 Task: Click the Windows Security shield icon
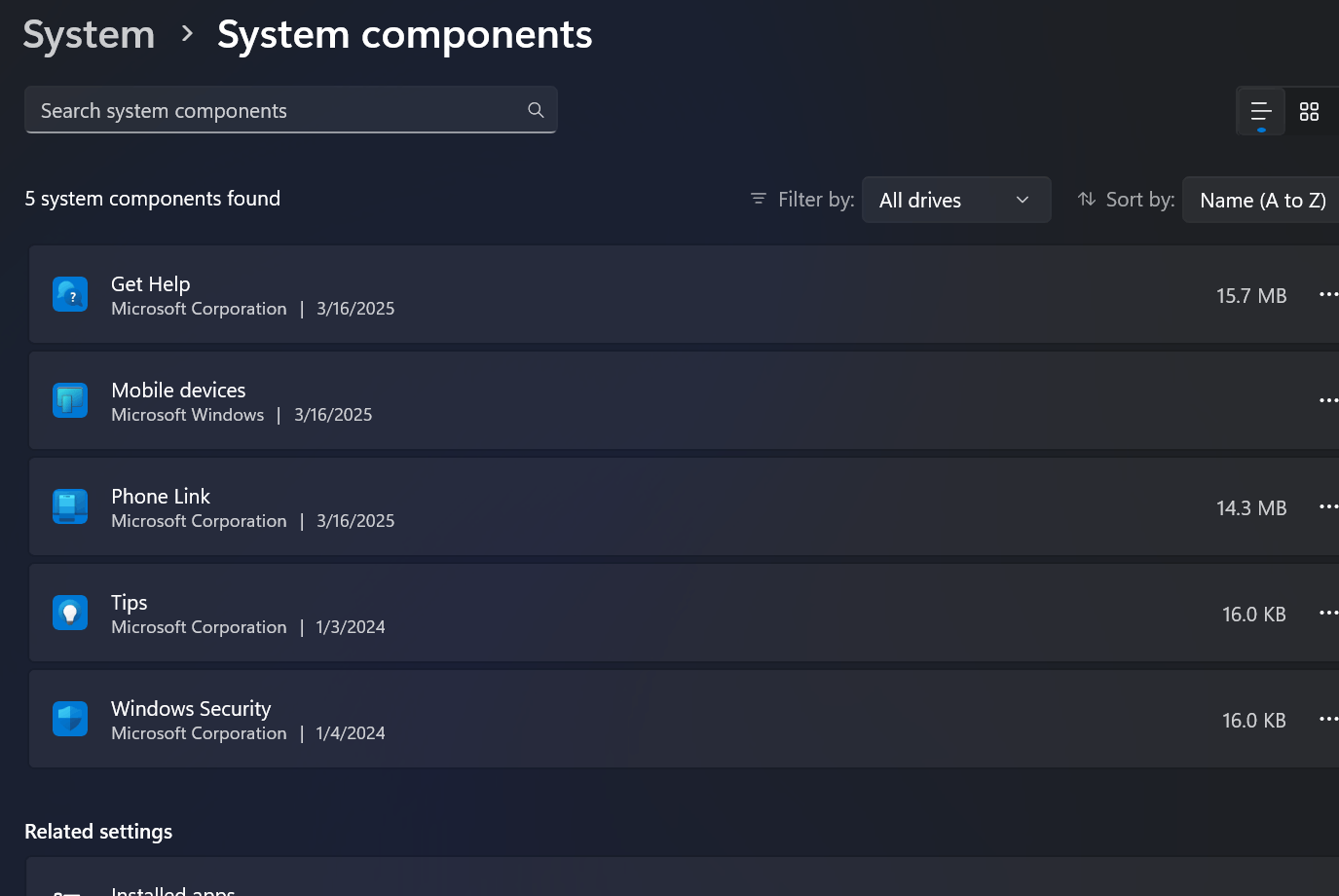(x=70, y=719)
